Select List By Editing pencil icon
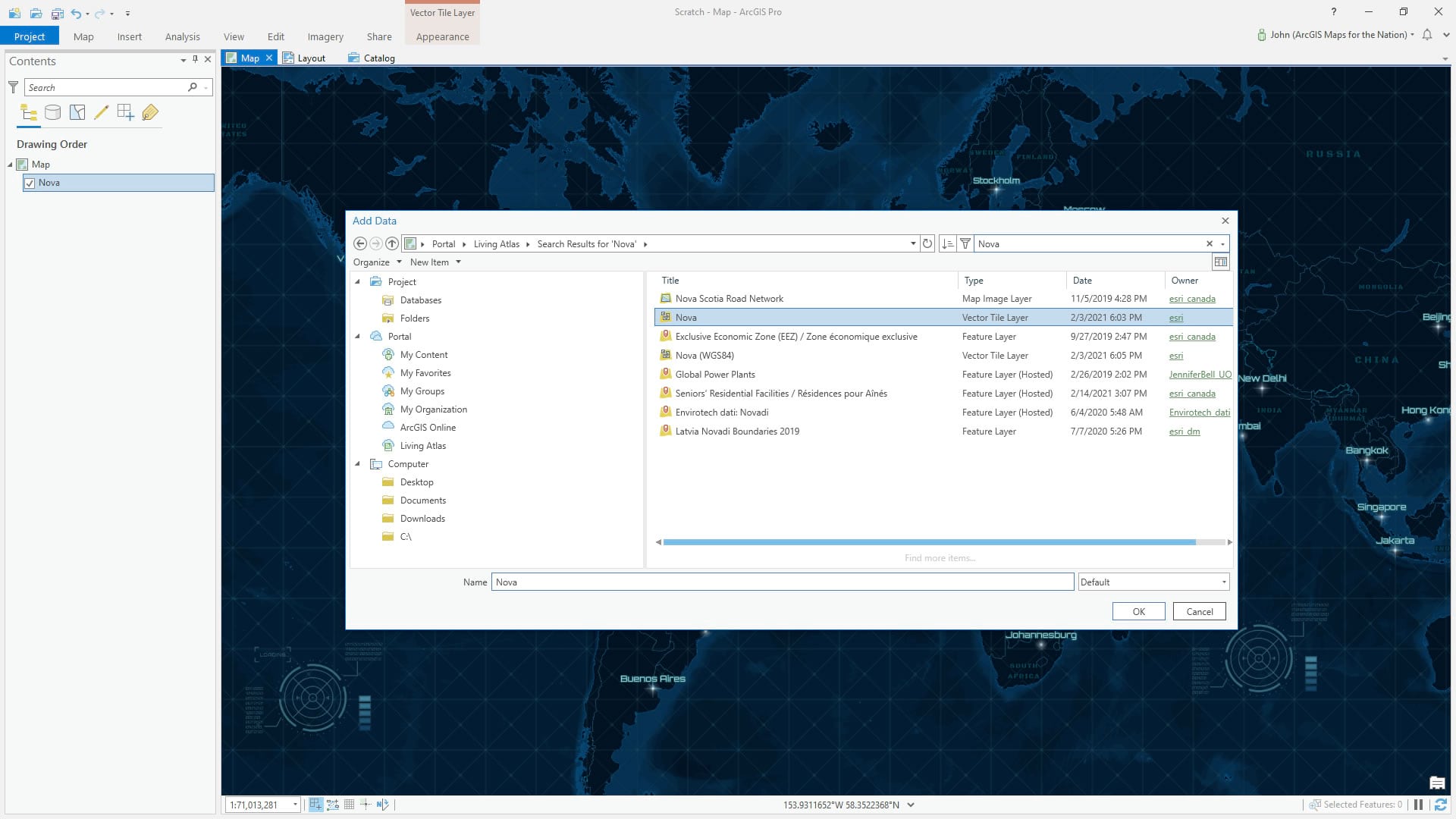 point(101,113)
